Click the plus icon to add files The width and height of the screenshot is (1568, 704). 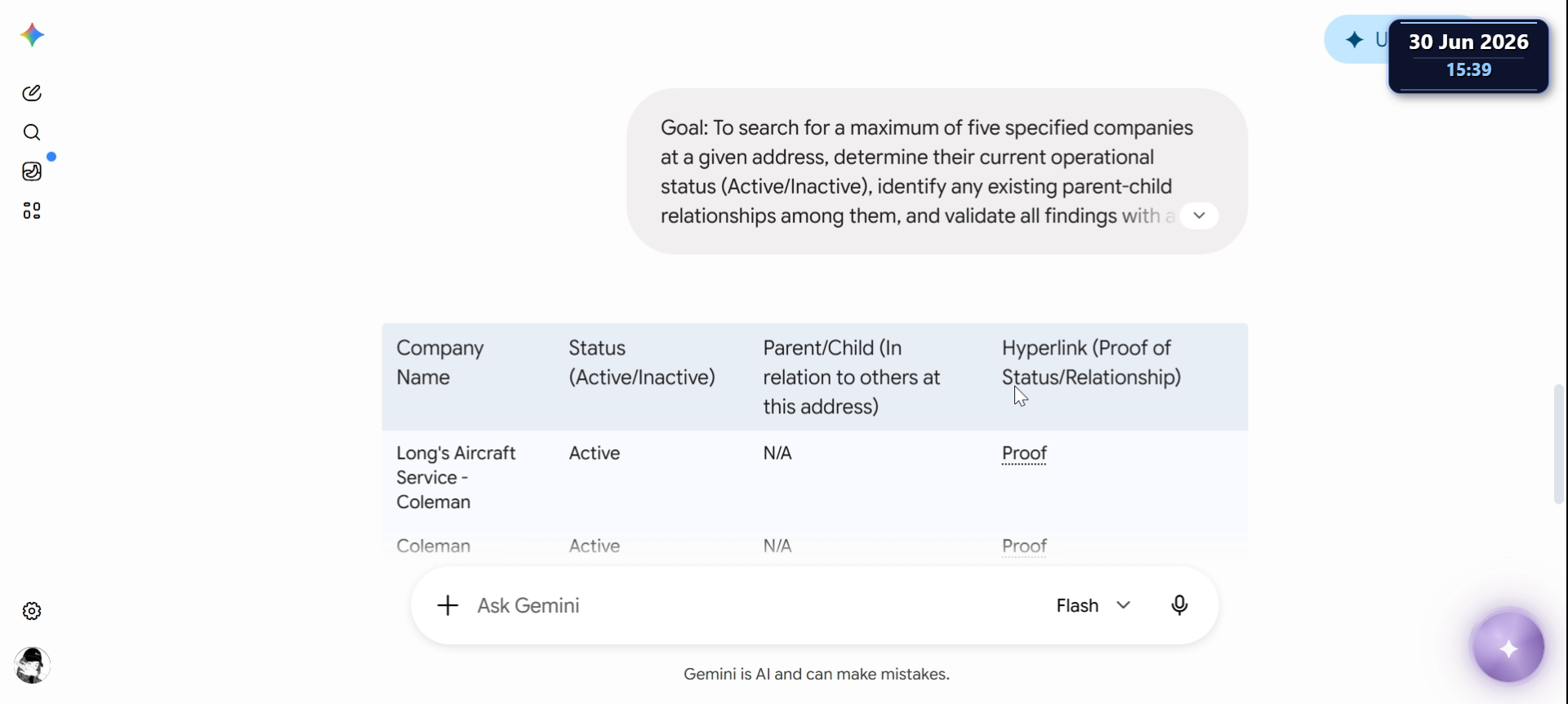click(448, 605)
